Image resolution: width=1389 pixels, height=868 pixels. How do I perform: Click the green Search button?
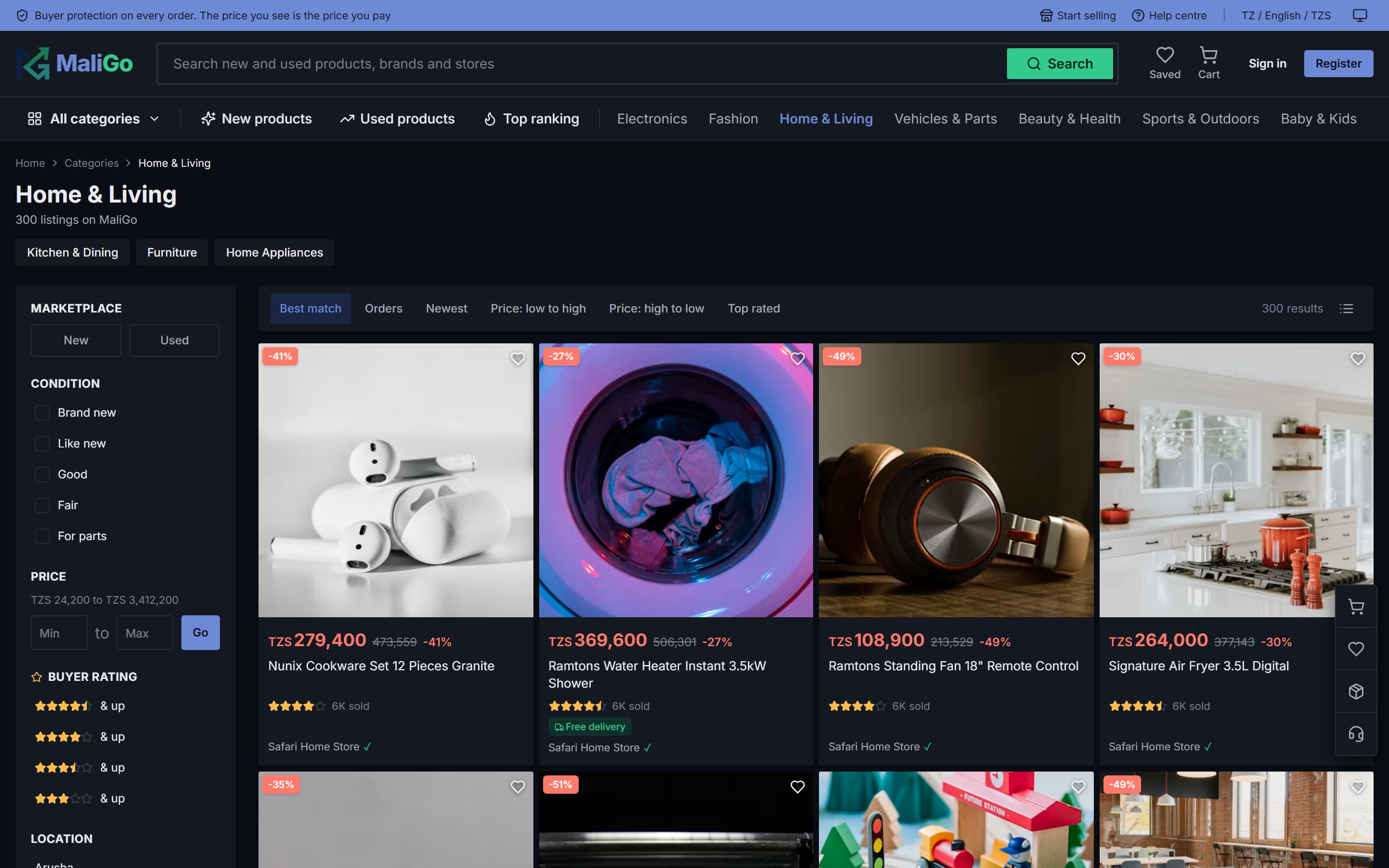[1060, 64]
